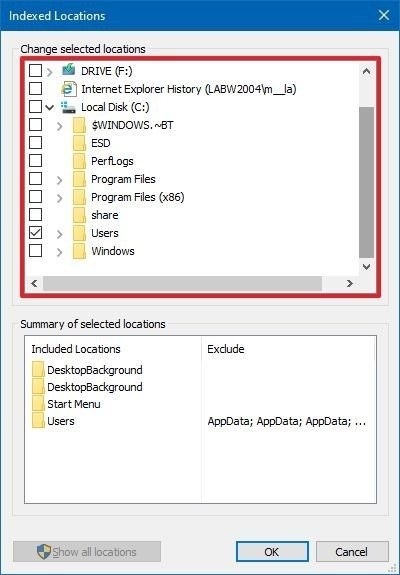
Task: Check the Windows folder checkbox
Action: (x=35, y=250)
